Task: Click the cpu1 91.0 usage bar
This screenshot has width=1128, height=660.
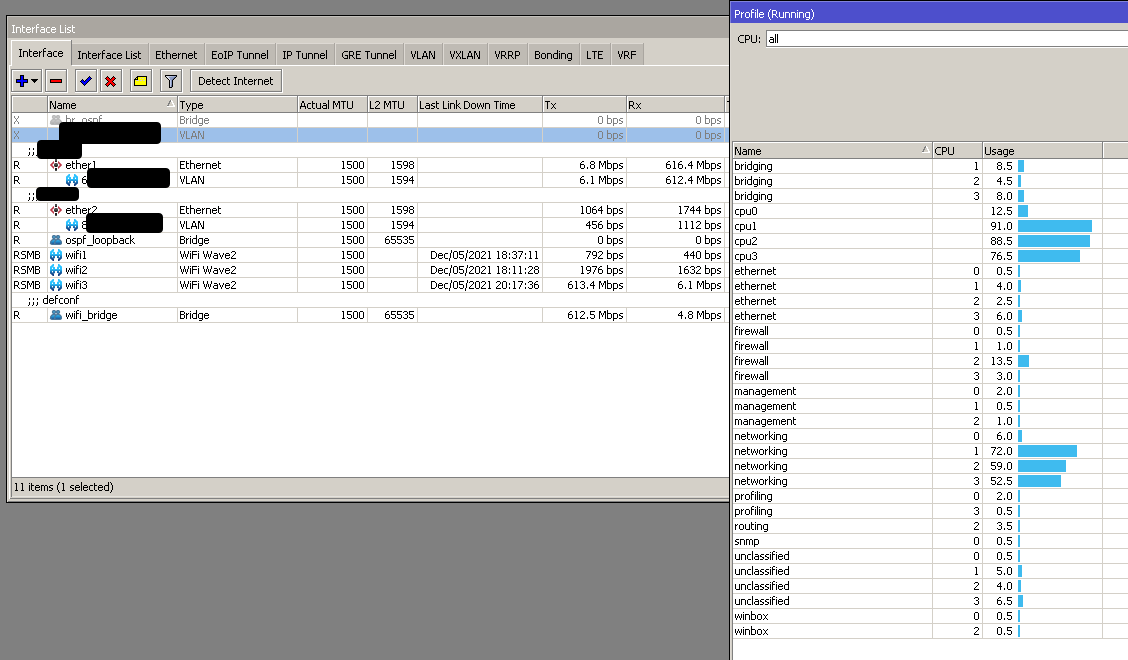Action: tap(1055, 226)
